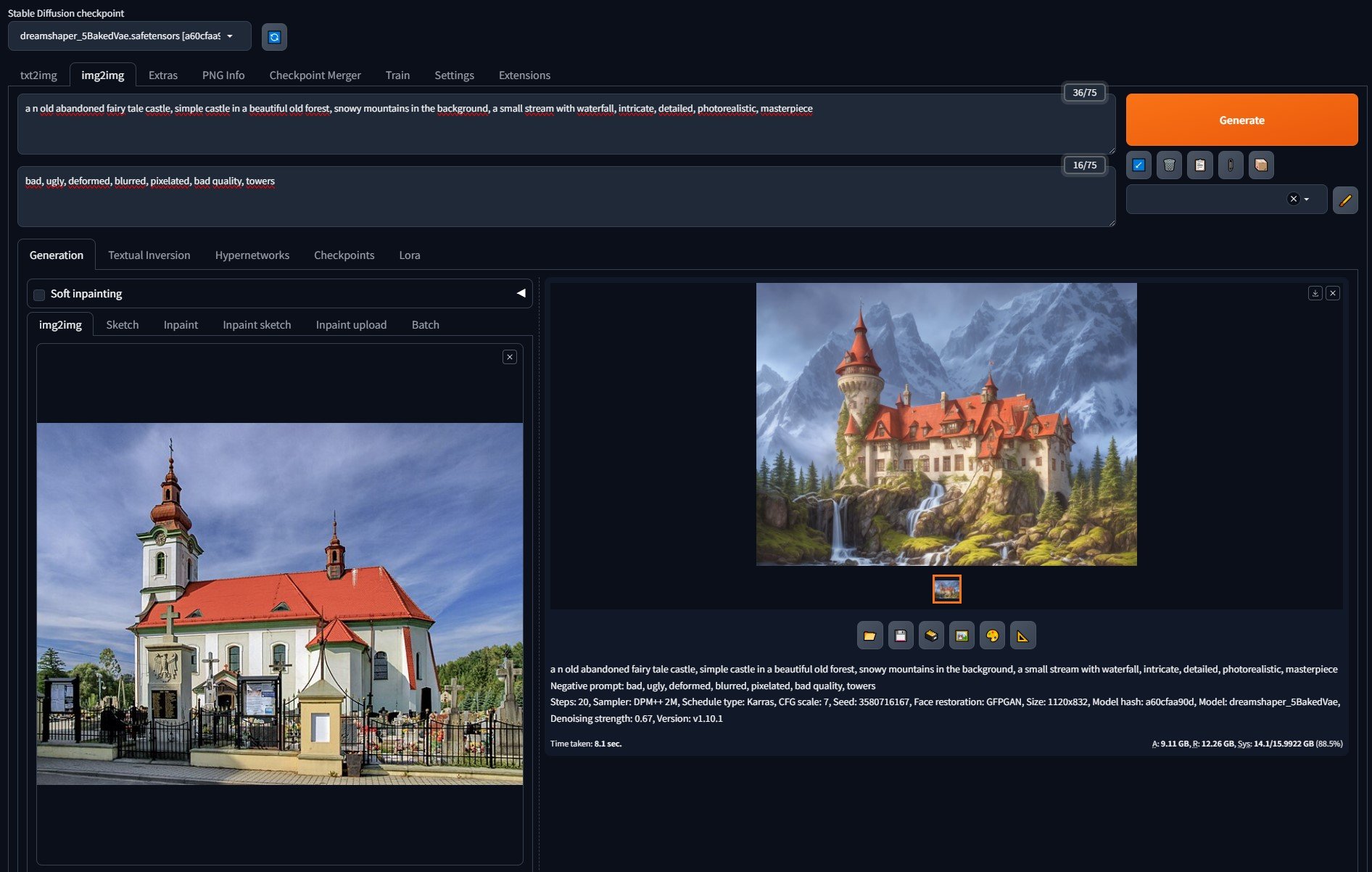Image resolution: width=1372 pixels, height=872 pixels.
Task: Select the generated castle thumbnail
Action: click(946, 589)
